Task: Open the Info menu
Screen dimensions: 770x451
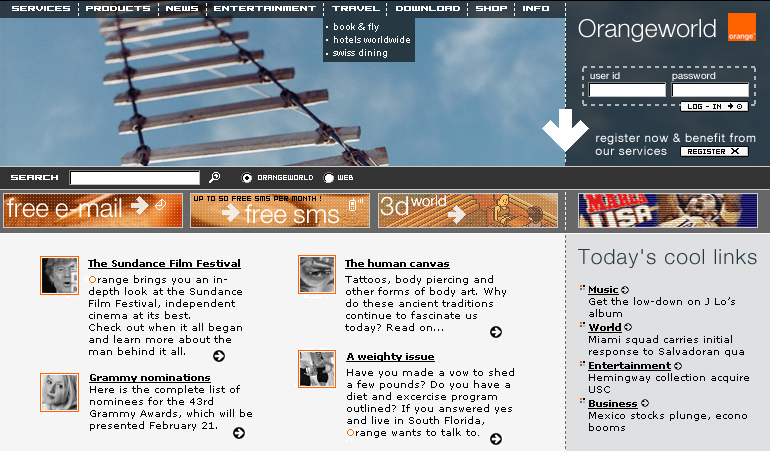Action: tap(536, 8)
